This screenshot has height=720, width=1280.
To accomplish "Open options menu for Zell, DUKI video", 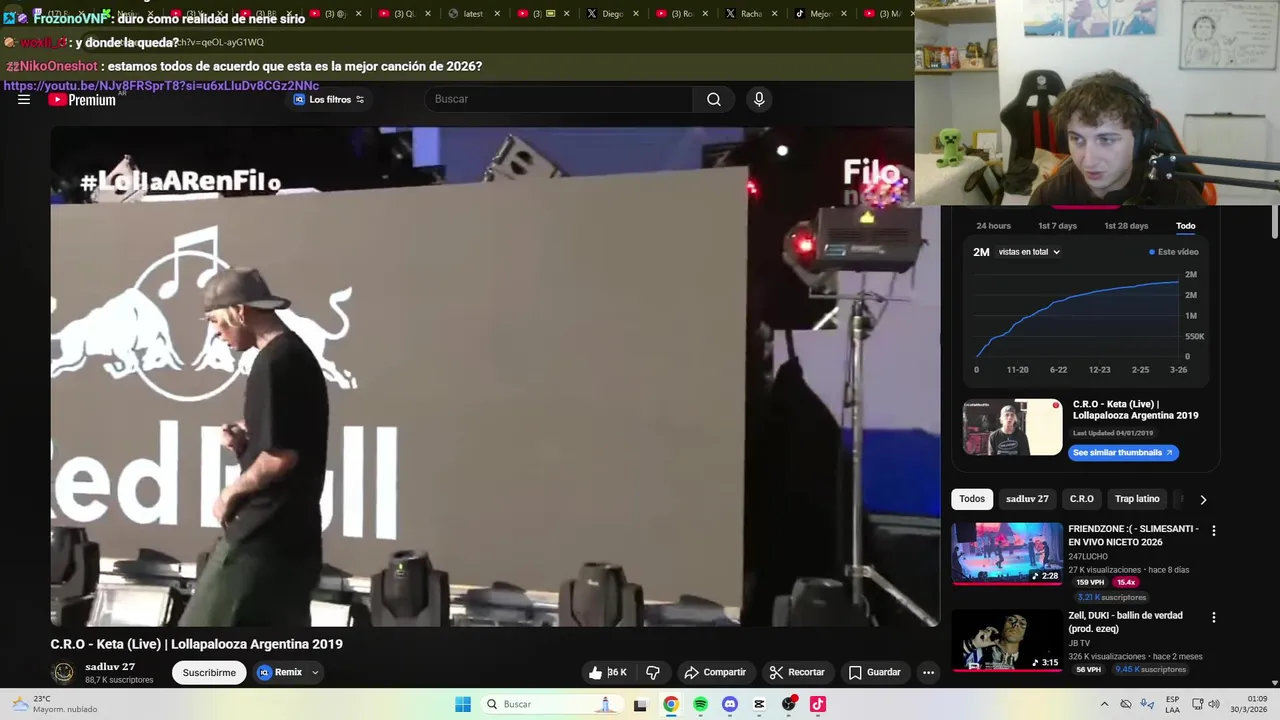I will tap(1214, 618).
